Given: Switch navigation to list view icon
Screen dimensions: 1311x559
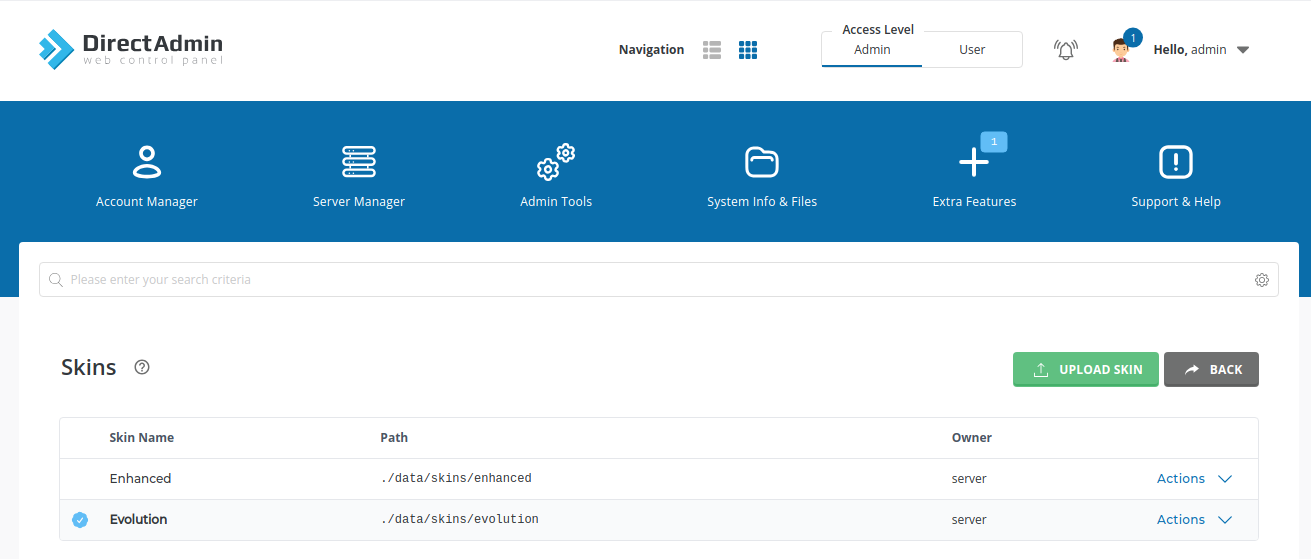Looking at the screenshot, I should click(712, 50).
